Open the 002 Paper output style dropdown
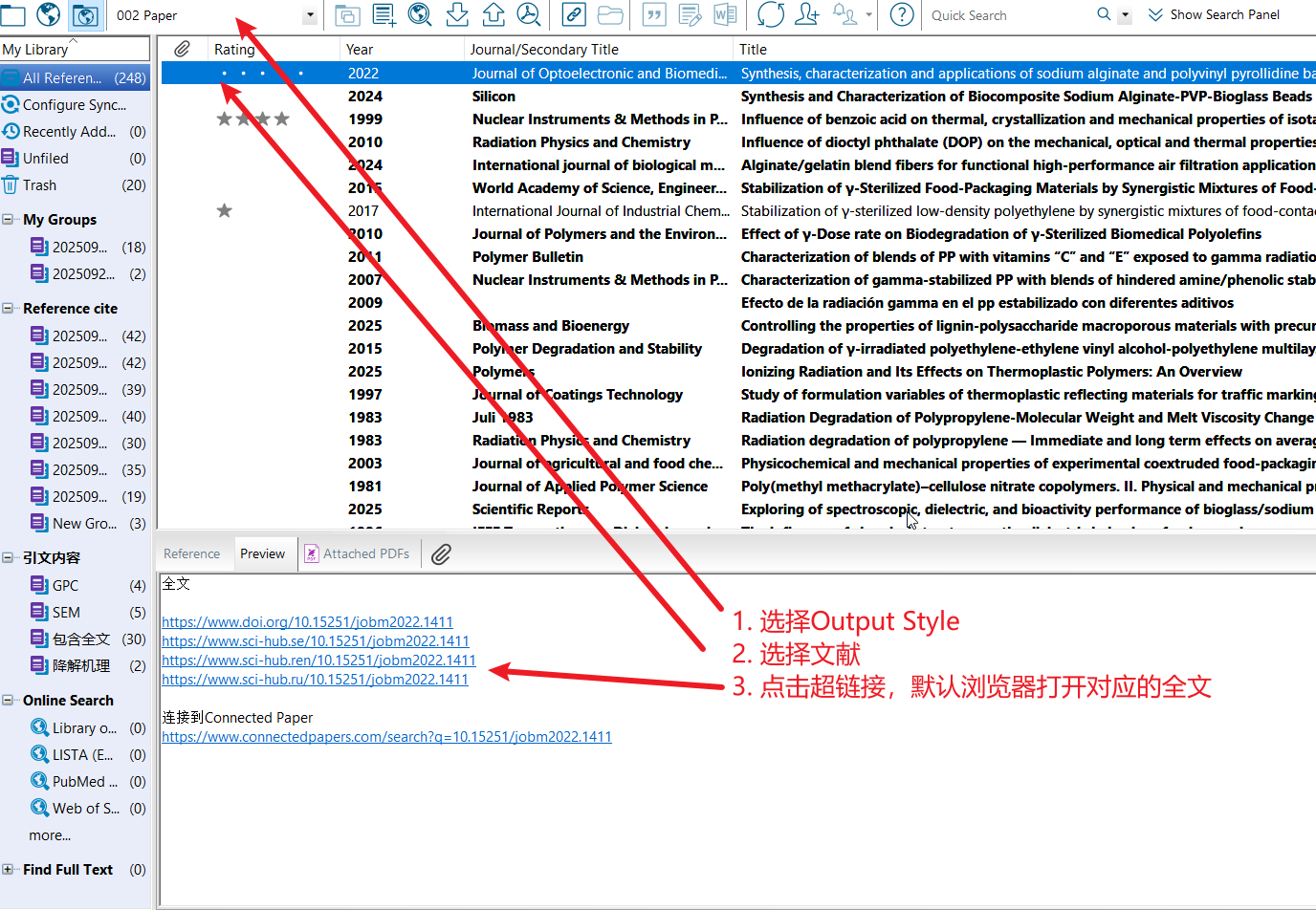The width and height of the screenshot is (1316, 910). click(310, 15)
